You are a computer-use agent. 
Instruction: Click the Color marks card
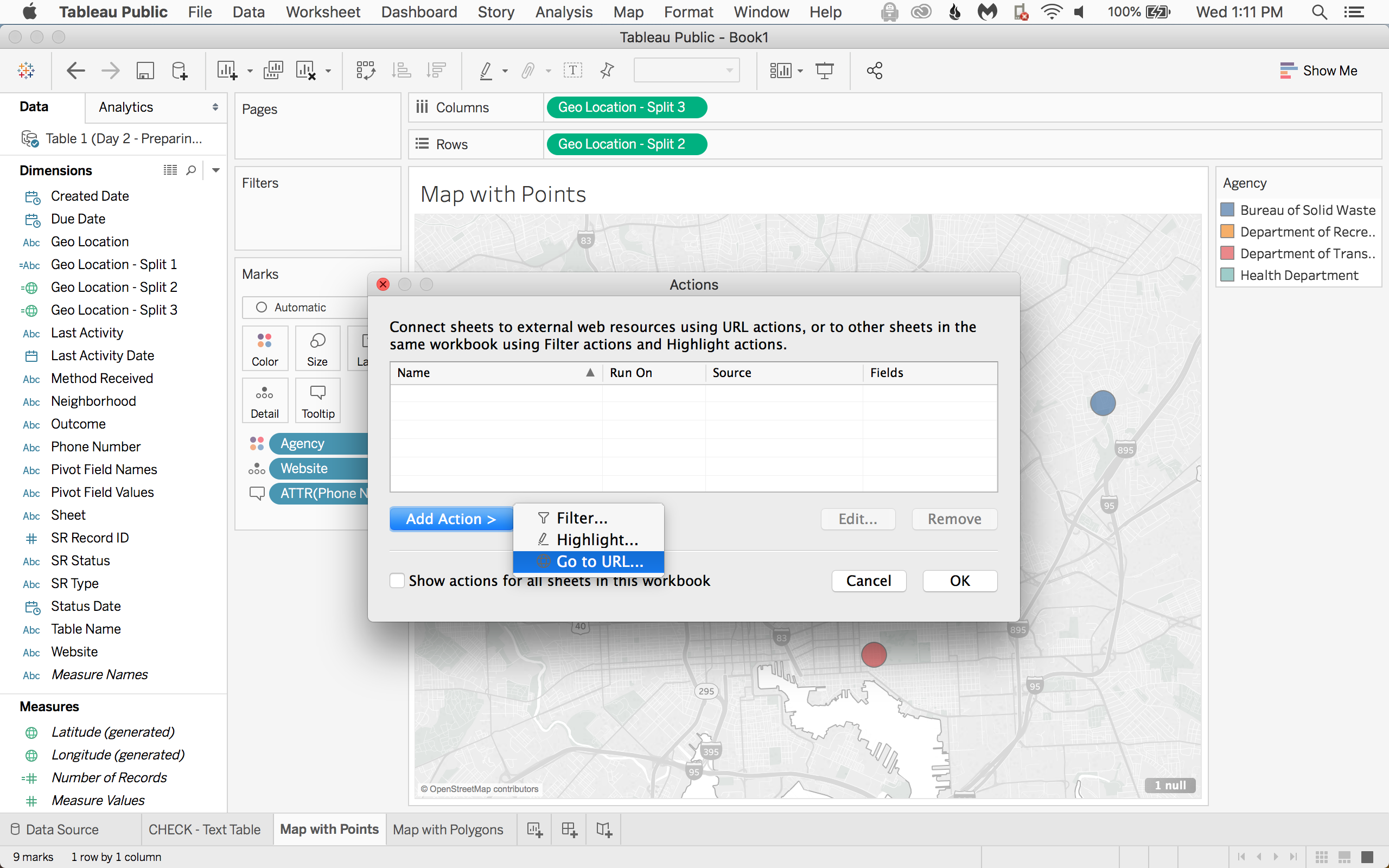265,348
